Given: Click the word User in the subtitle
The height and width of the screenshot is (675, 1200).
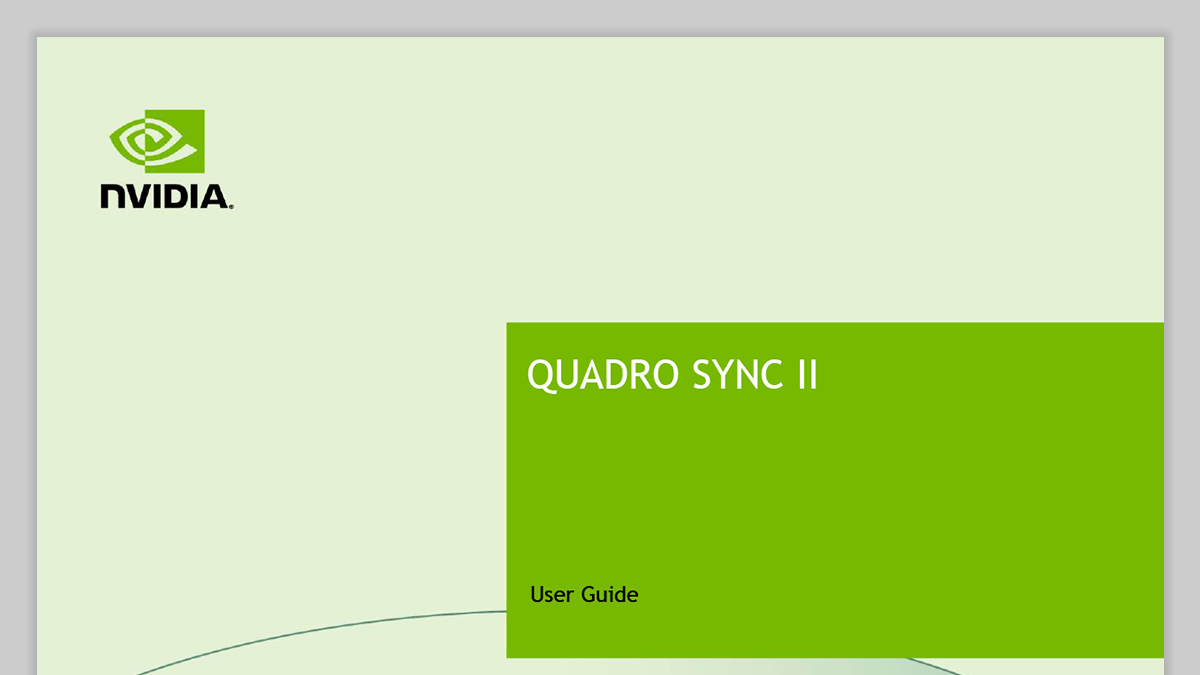Looking at the screenshot, I should (x=551, y=595).
